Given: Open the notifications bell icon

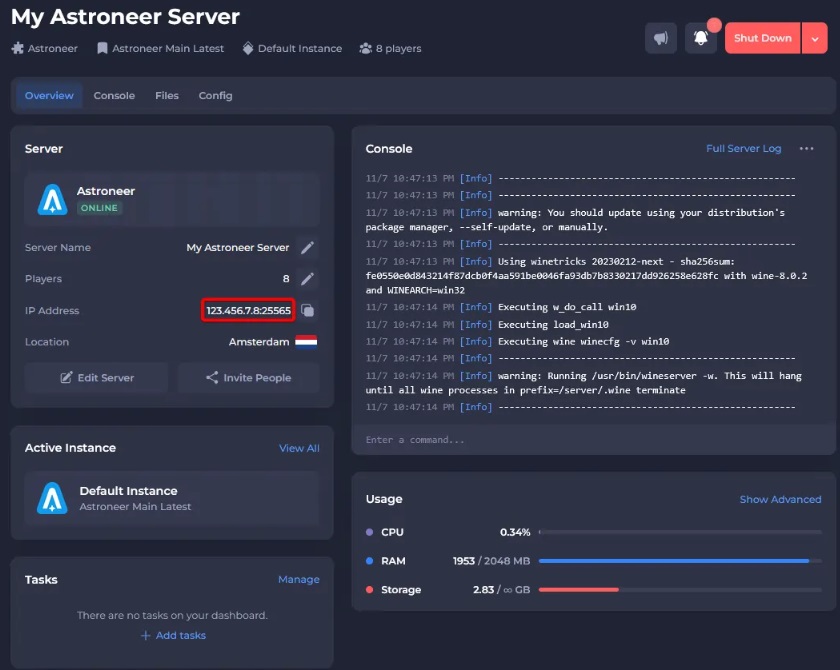Looking at the screenshot, I should coord(701,38).
